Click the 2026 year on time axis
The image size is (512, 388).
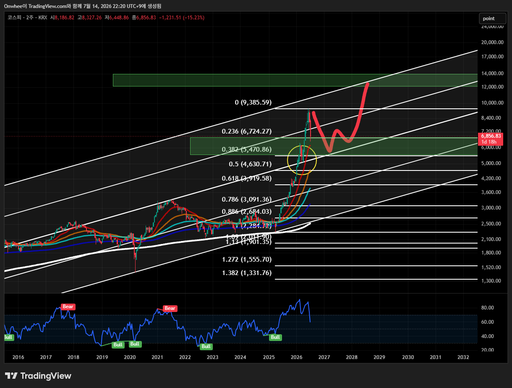(x=296, y=357)
